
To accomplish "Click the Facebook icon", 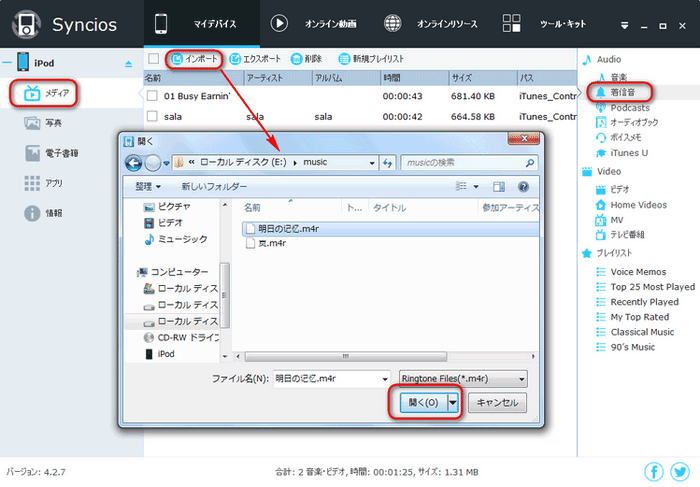I will point(654,471).
